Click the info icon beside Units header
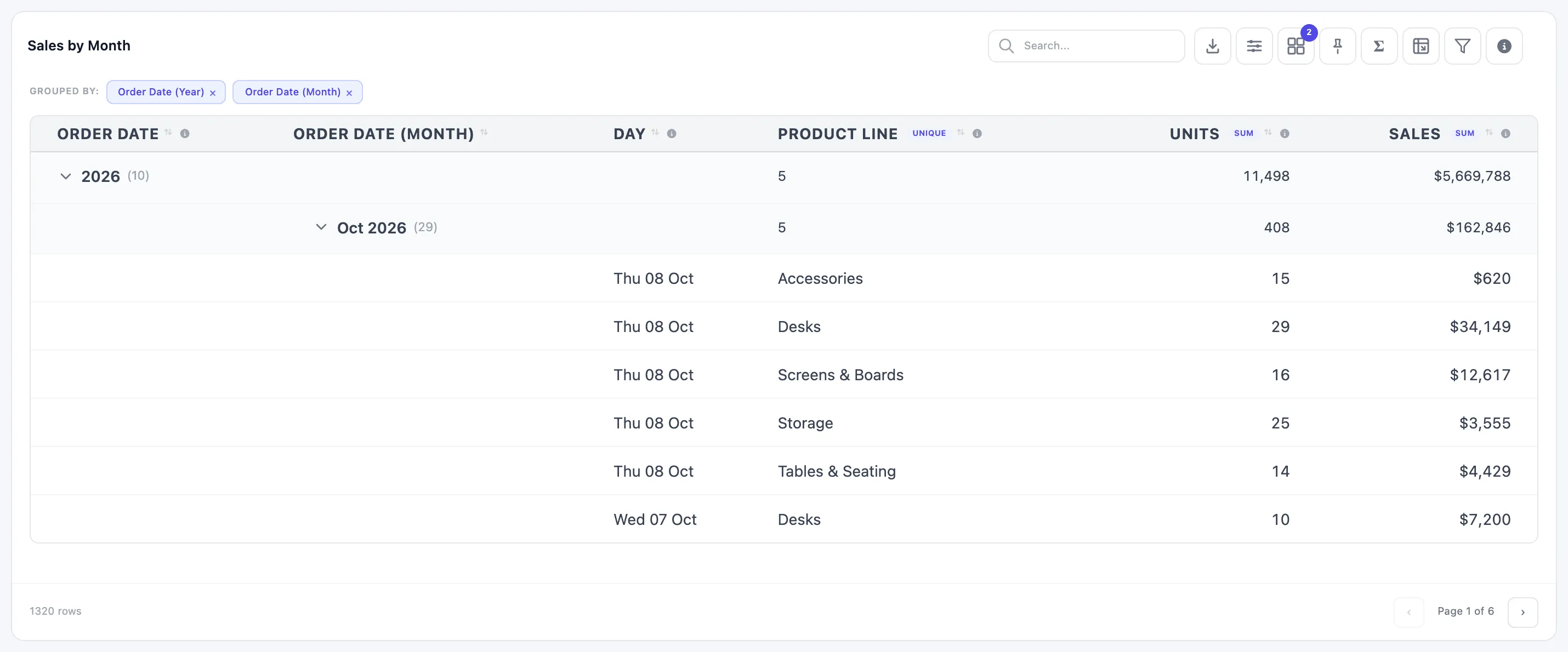The image size is (1568, 652). coord(1285,134)
